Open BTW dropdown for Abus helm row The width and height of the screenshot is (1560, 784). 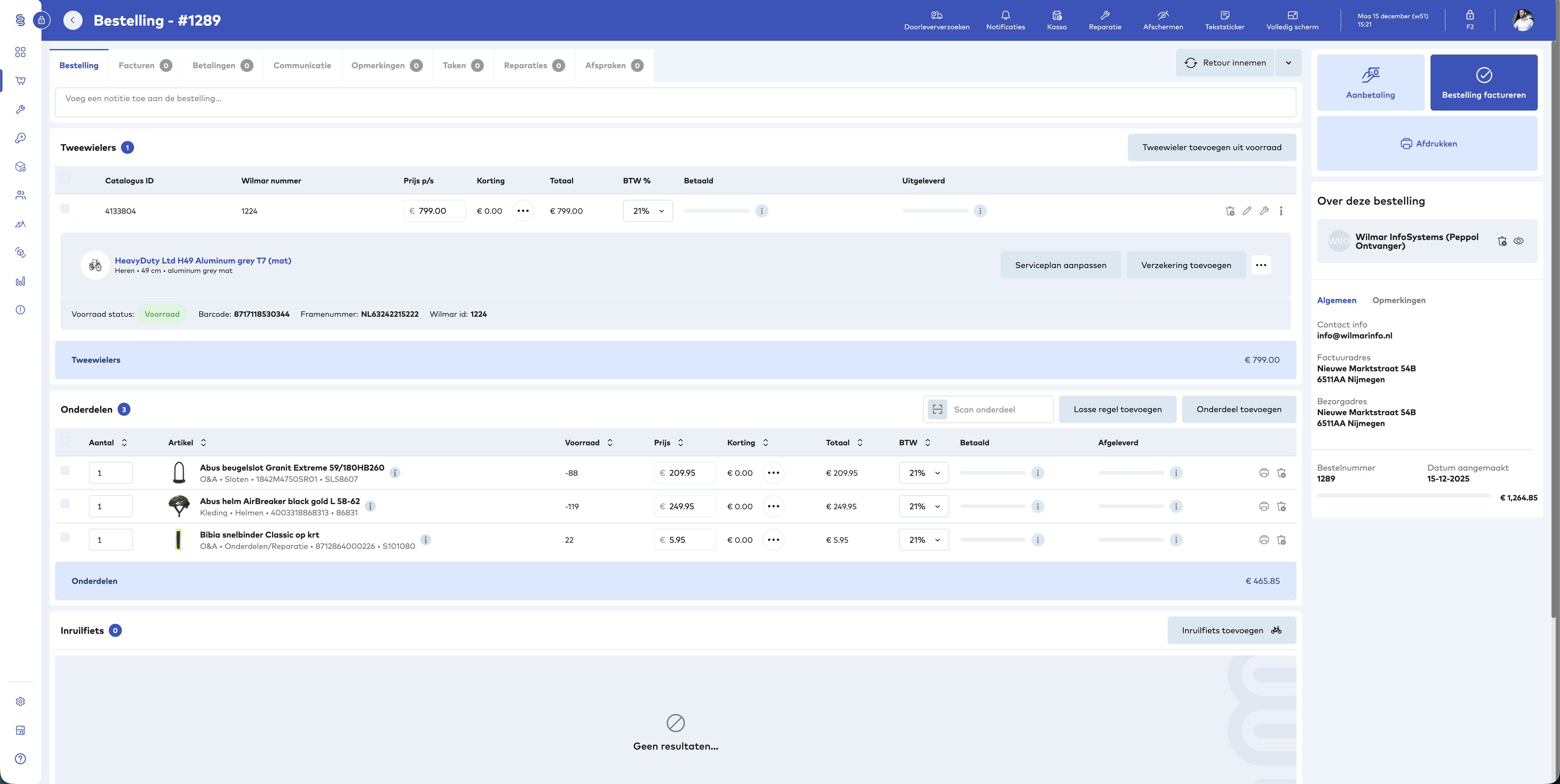click(924, 507)
